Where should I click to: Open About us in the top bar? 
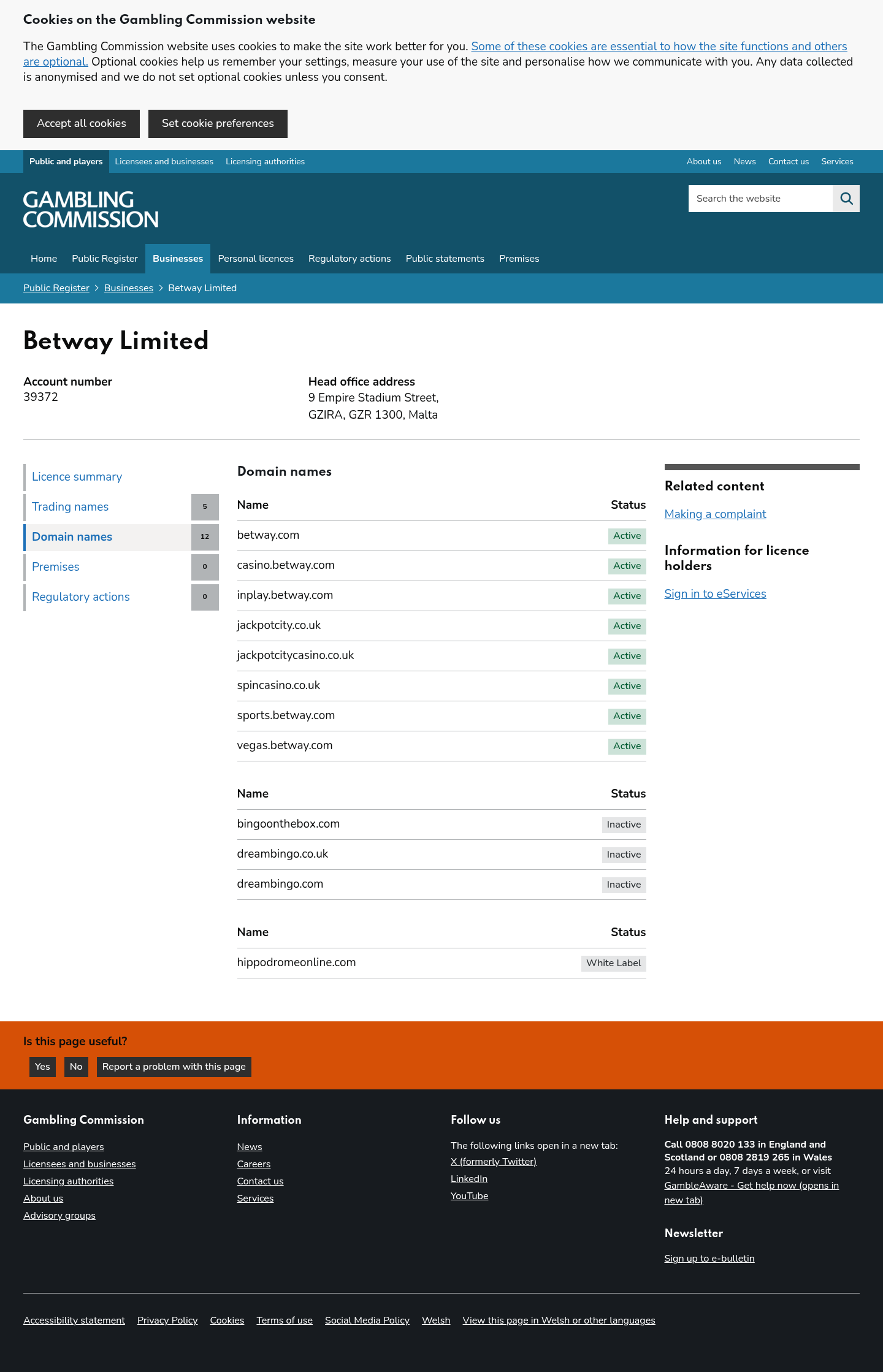704,162
